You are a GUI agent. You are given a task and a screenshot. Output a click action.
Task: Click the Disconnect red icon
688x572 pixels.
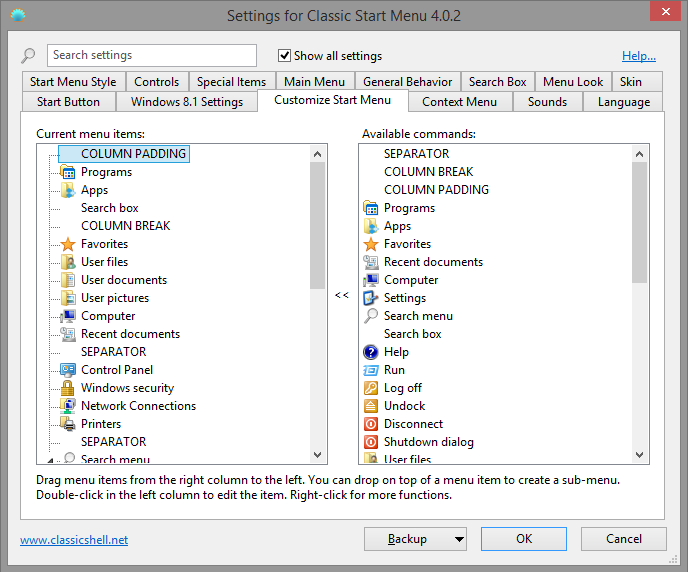tap(371, 424)
